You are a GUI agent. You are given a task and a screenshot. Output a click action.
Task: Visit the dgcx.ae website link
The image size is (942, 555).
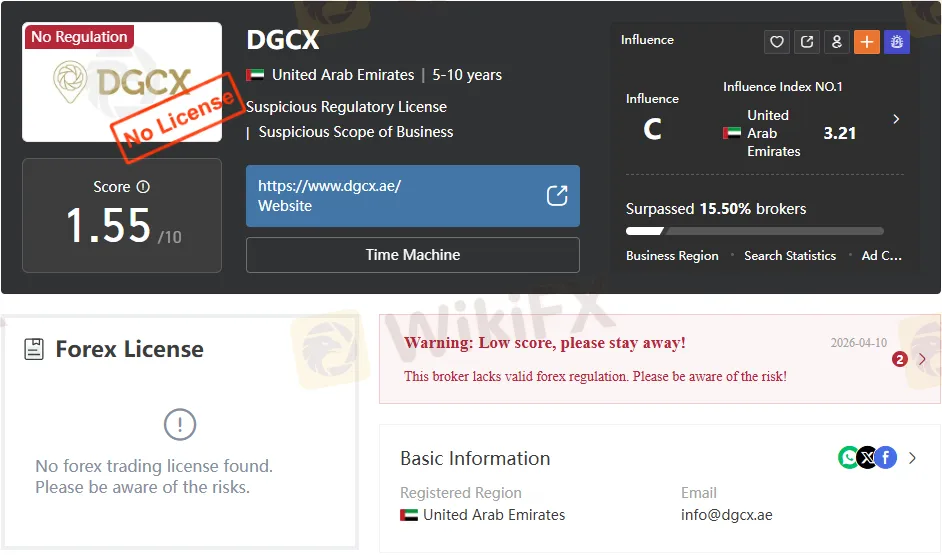330,187
